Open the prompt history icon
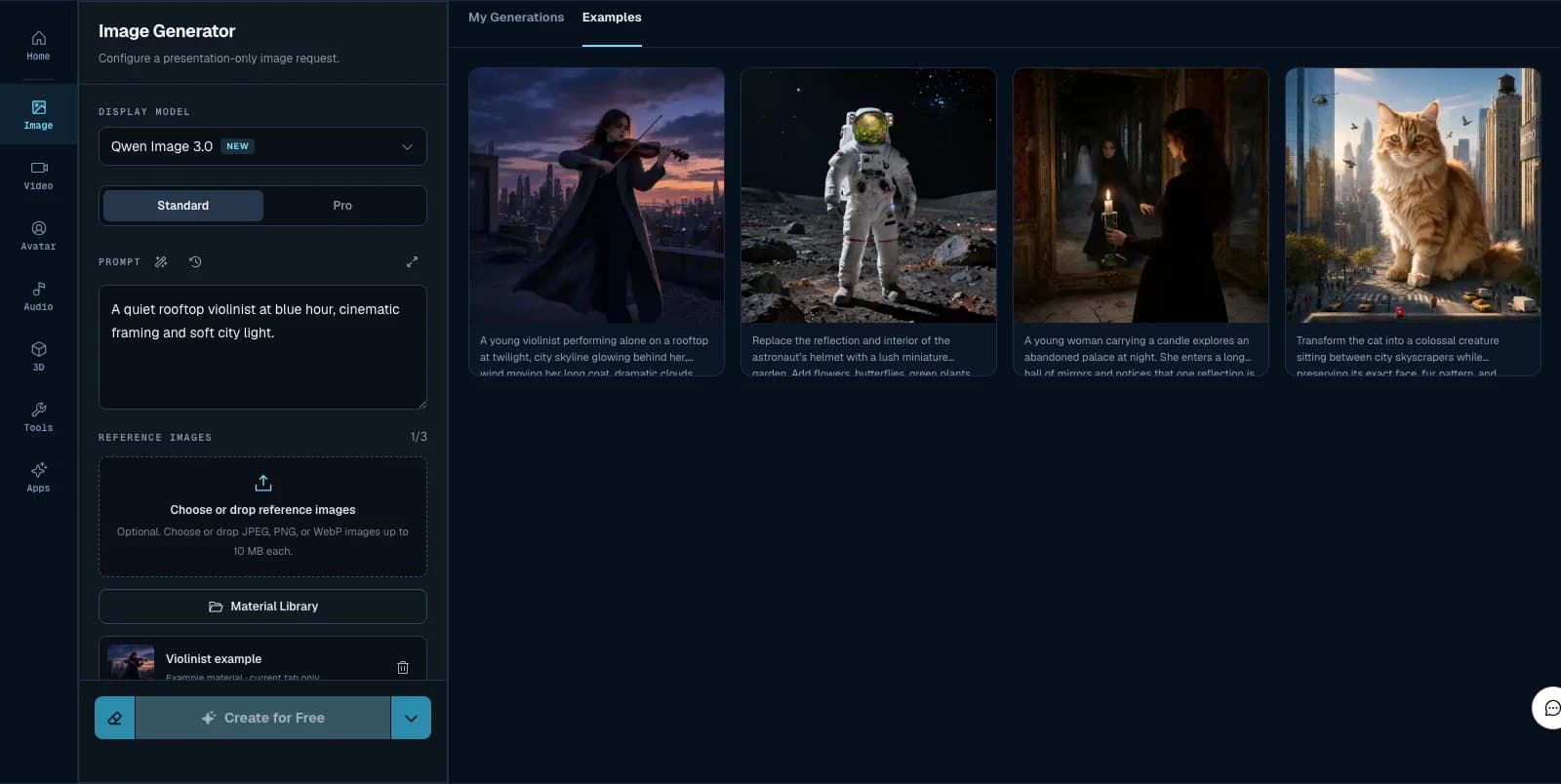 click(195, 261)
